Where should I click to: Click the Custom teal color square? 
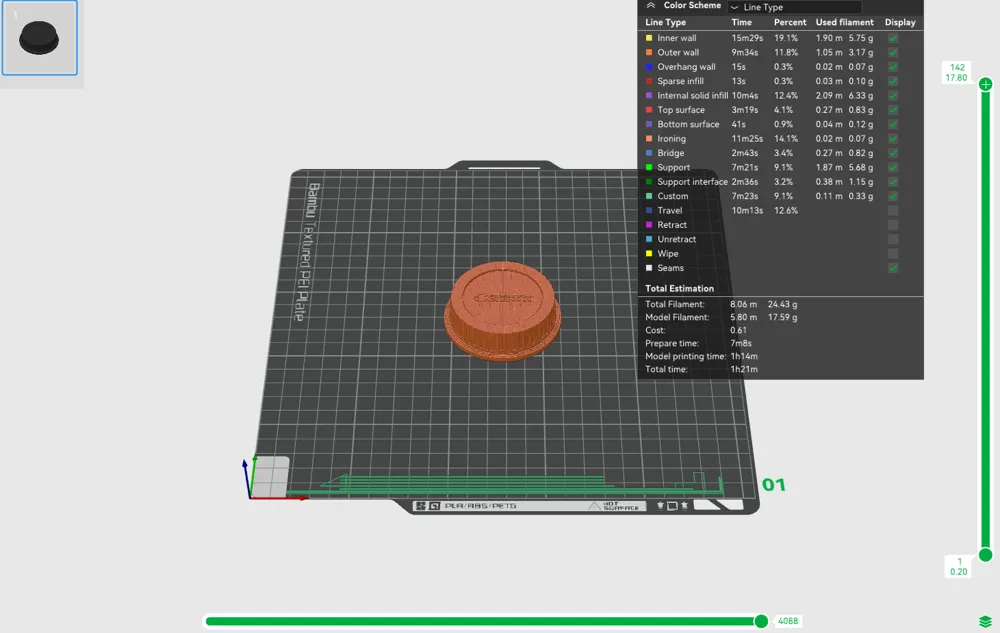click(650, 196)
